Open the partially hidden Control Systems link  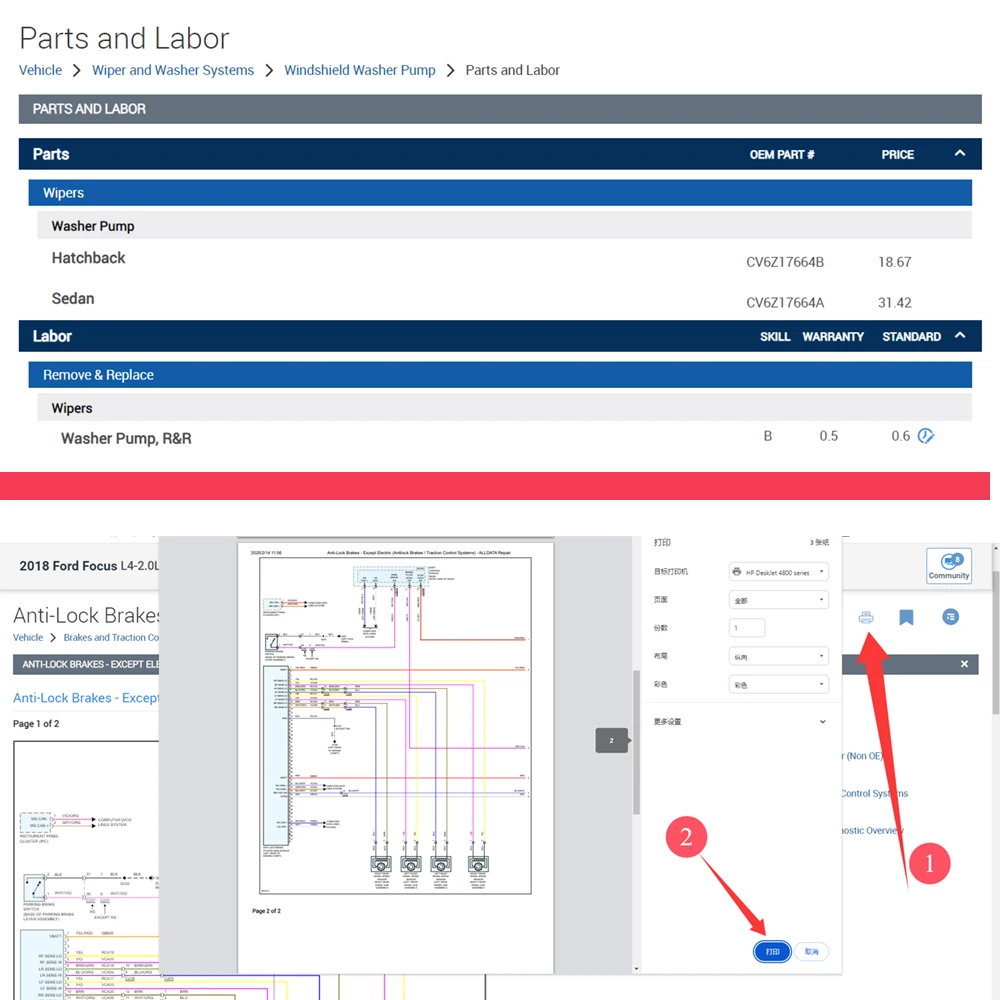coord(874,793)
